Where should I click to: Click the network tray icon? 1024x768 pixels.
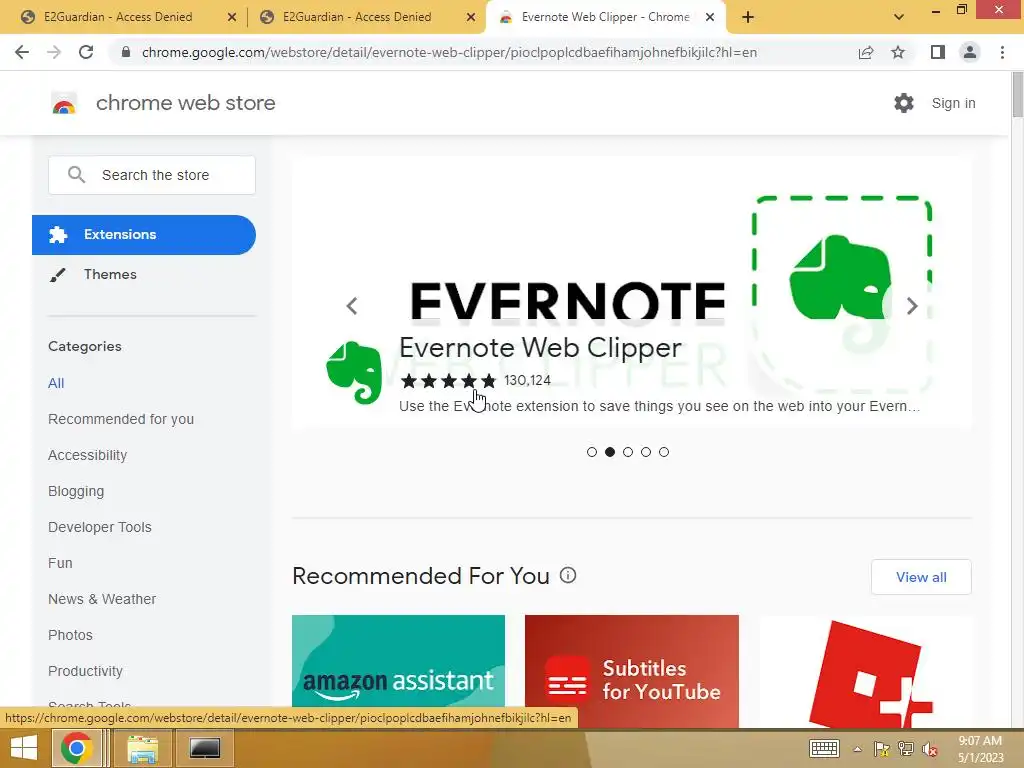click(906, 749)
